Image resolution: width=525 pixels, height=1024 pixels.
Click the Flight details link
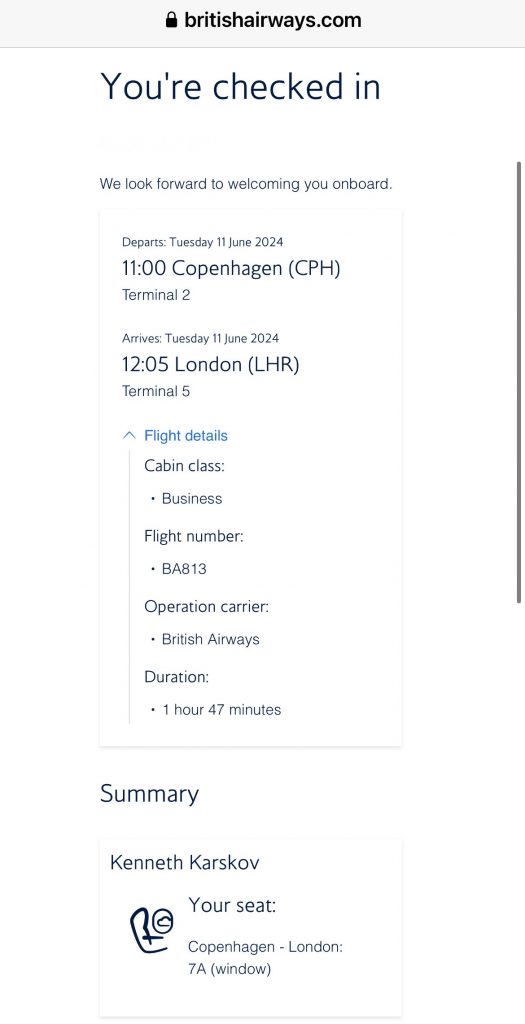coord(186,436)
